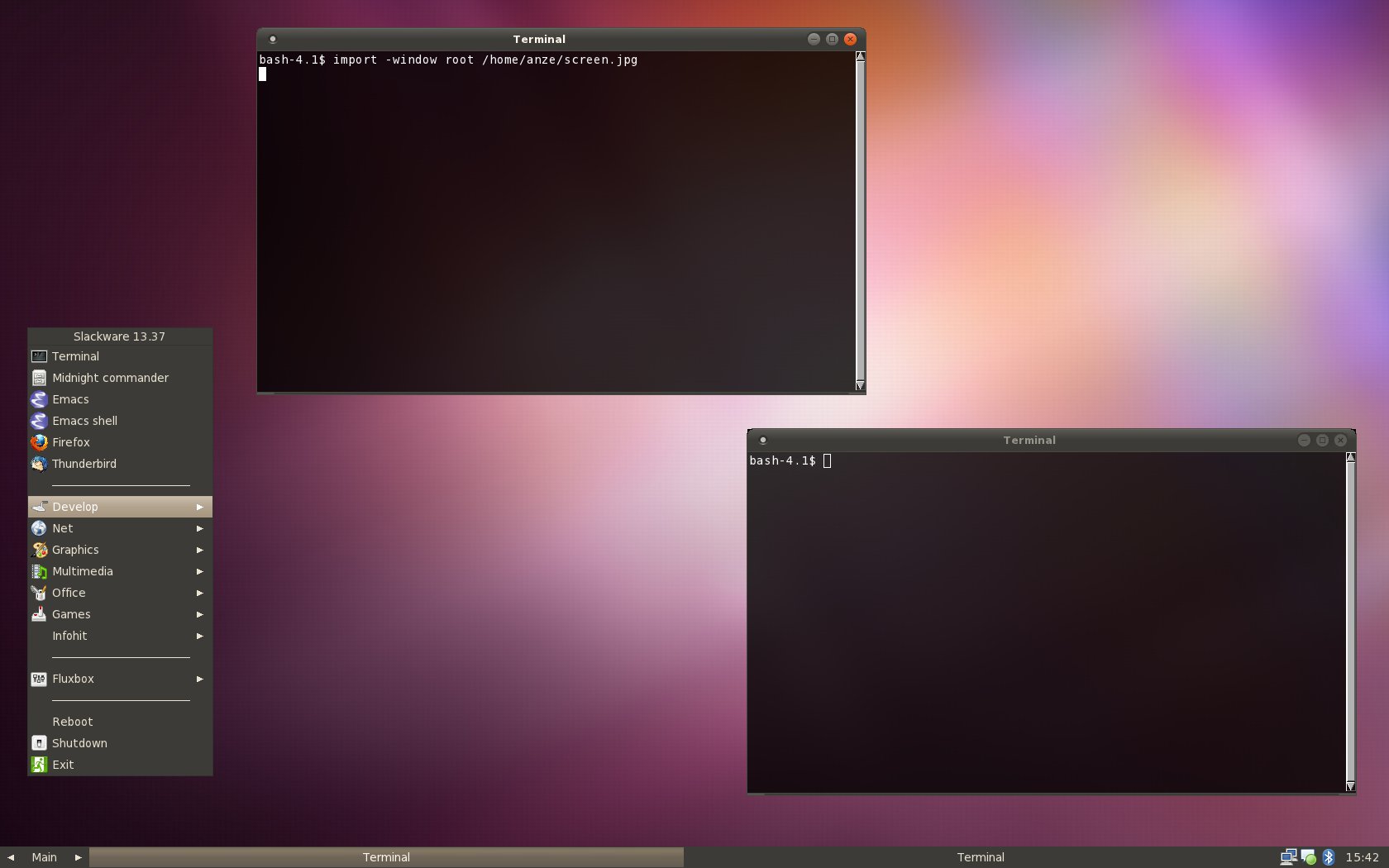
Task: Click the lower Terminal scrollbar down arrow
Action: 1350,786
